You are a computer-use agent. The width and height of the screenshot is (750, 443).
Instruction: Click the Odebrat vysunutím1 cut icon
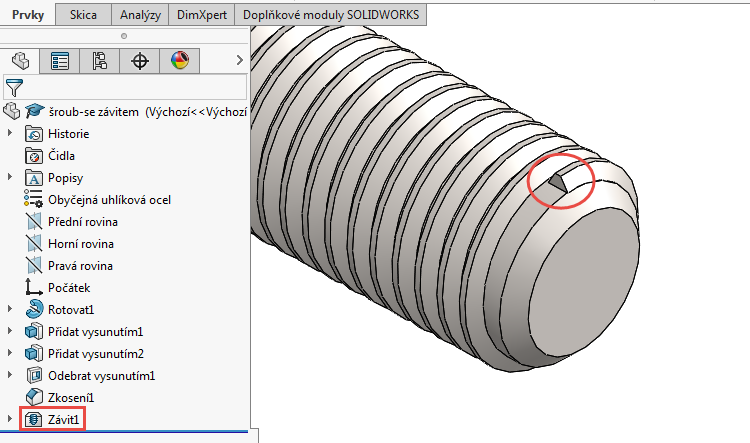coord(33,375)
